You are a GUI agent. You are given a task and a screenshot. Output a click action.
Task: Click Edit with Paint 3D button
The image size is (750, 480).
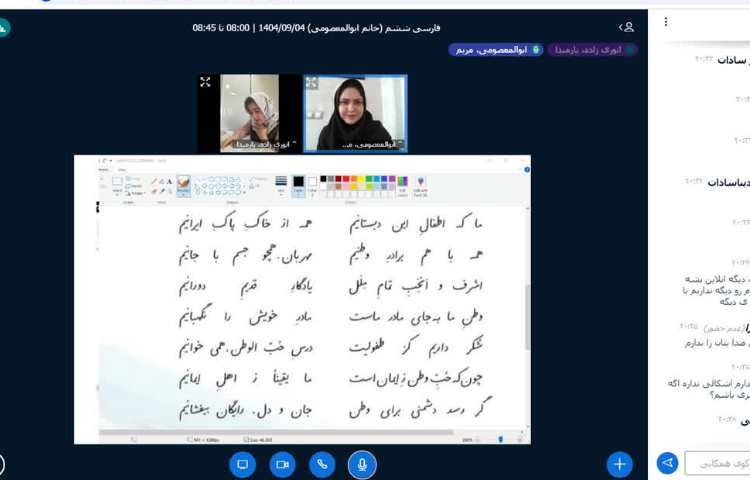click(420, 185)
